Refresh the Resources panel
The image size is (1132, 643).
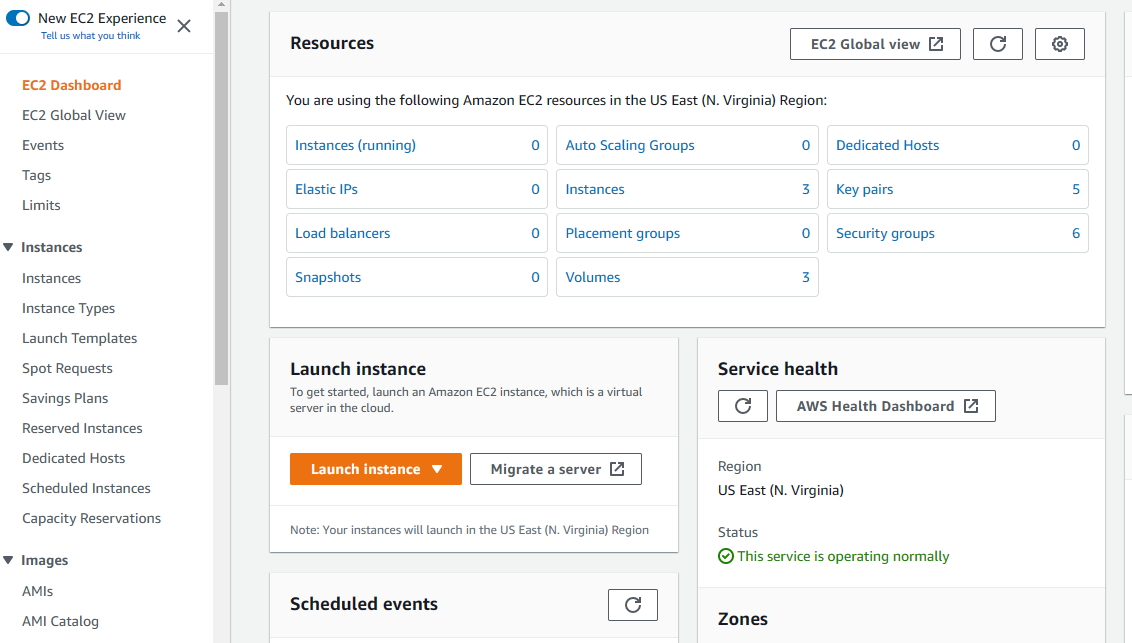point(997,44)
